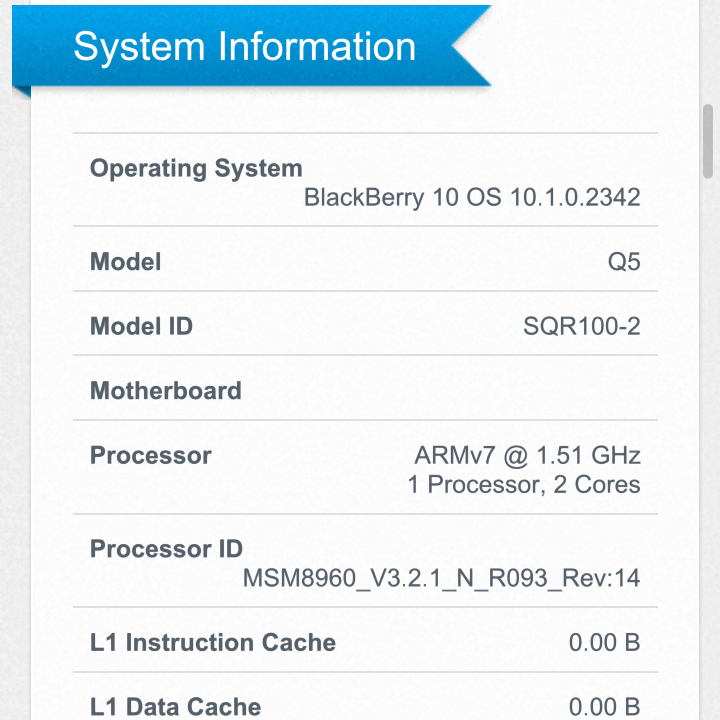Viewport: 720px width, 720px height.
Task: Click the Processor row label
Action: [x=150, y=456]
